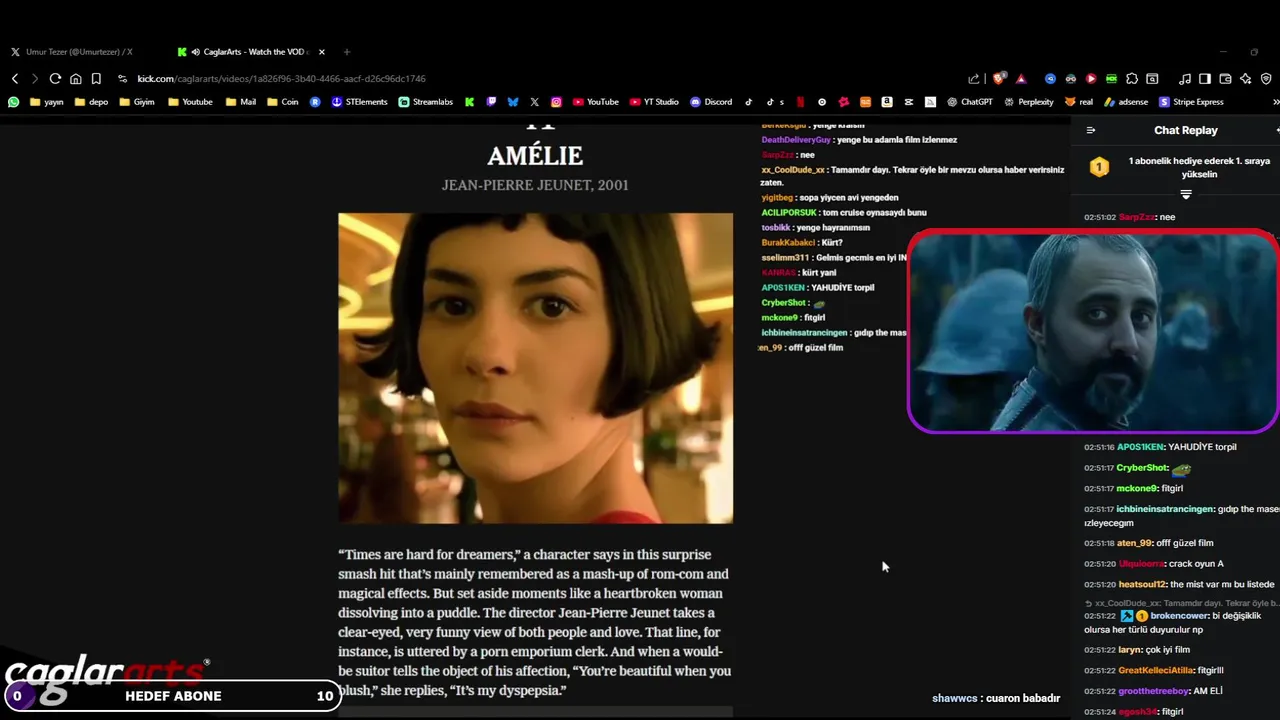The width and height of the screenshot is (1280, 720).
Task: Click username brokencower in Chat Replay
Action: [x=1180, y=616]
